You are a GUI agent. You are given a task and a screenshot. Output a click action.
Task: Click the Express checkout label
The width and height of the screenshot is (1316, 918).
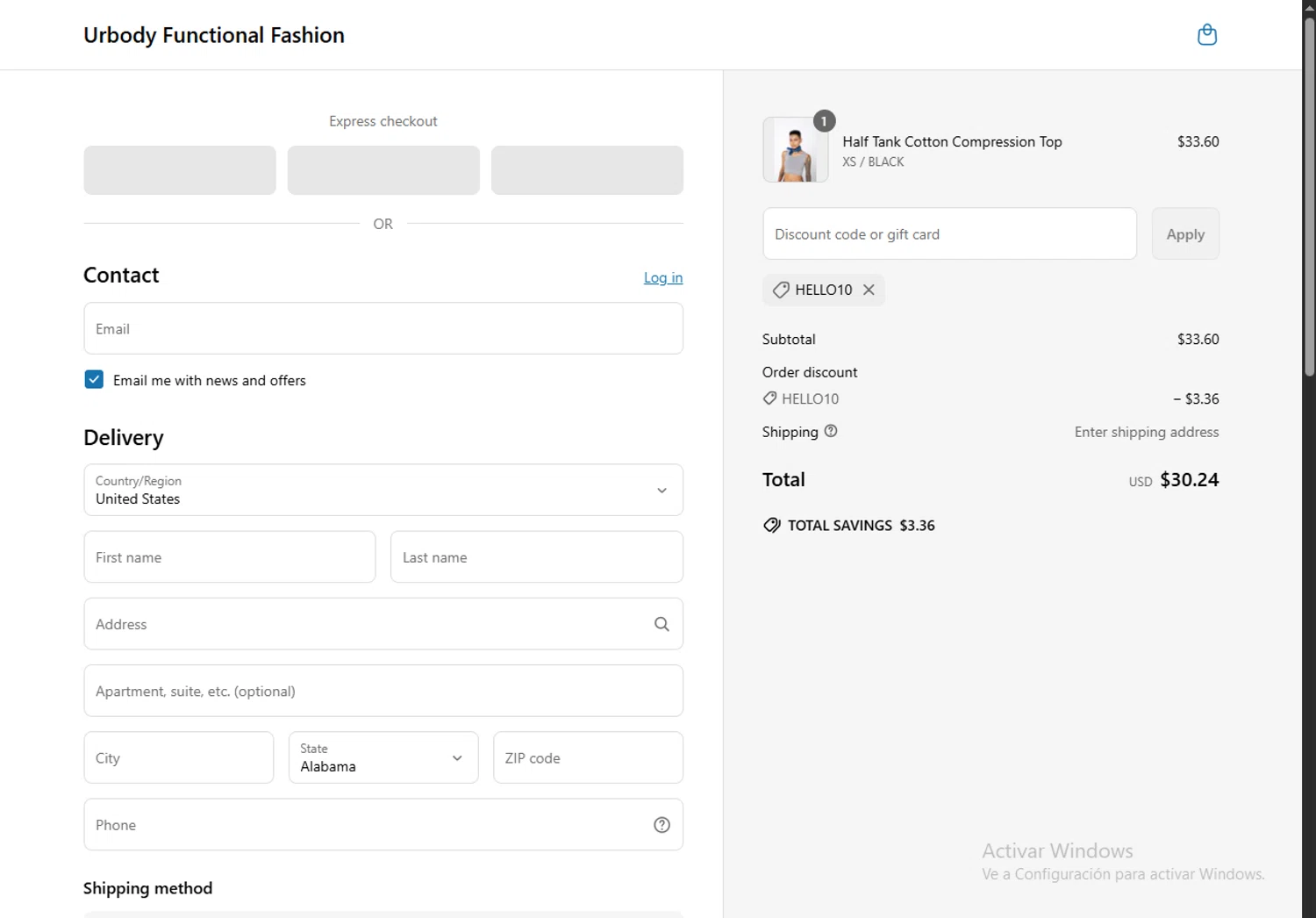383,121
